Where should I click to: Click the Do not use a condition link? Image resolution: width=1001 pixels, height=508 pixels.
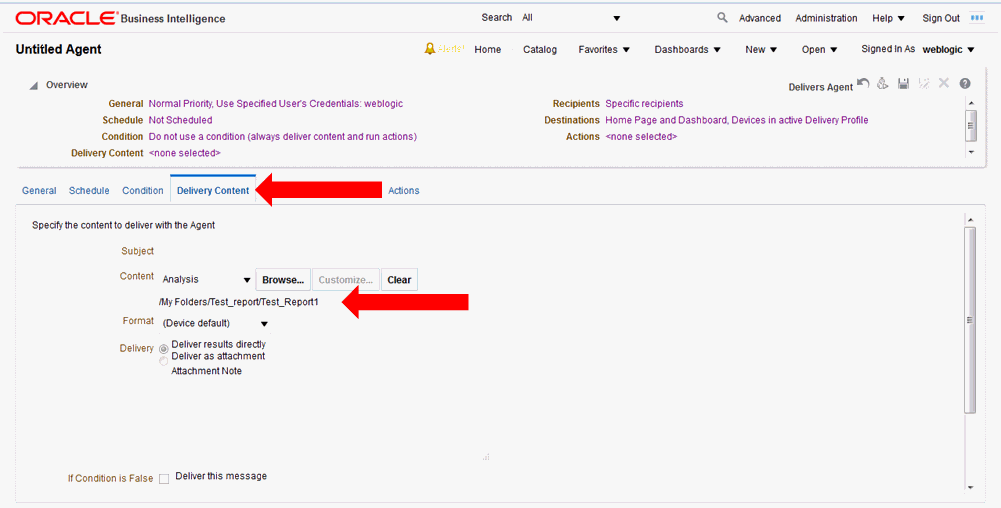pos(283,137)
